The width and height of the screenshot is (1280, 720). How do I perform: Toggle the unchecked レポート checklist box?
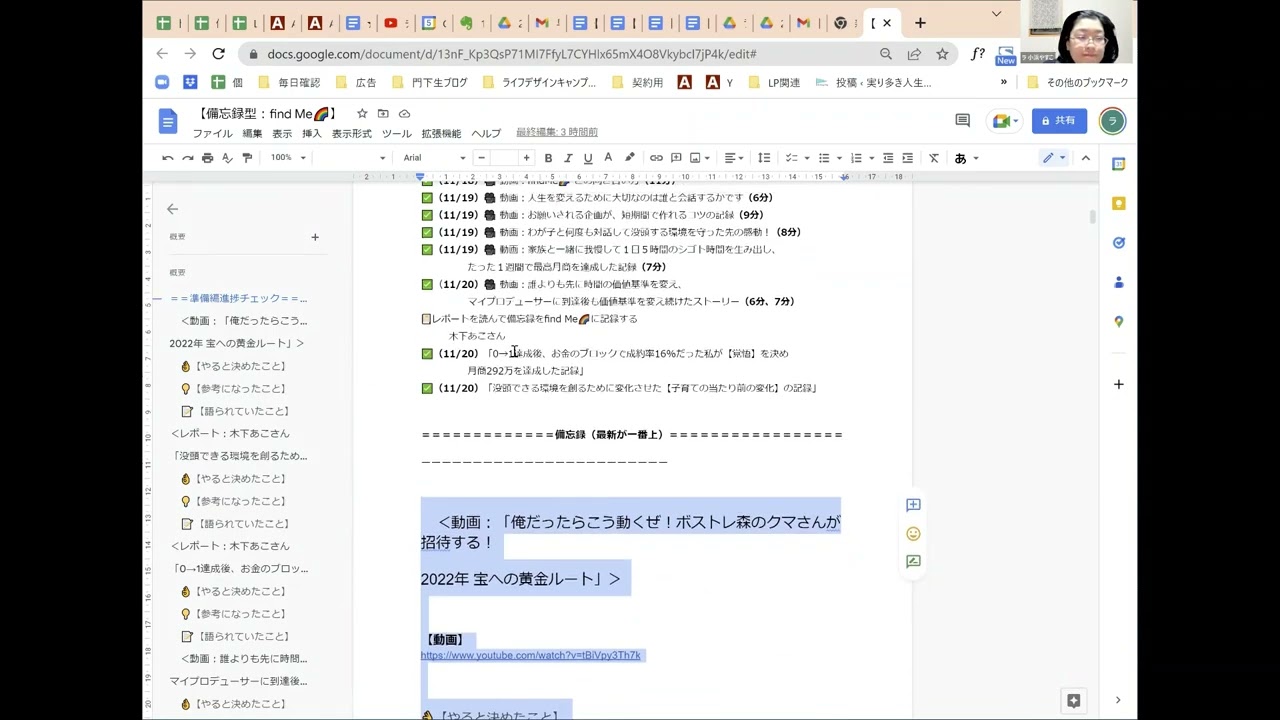point(426,319)
